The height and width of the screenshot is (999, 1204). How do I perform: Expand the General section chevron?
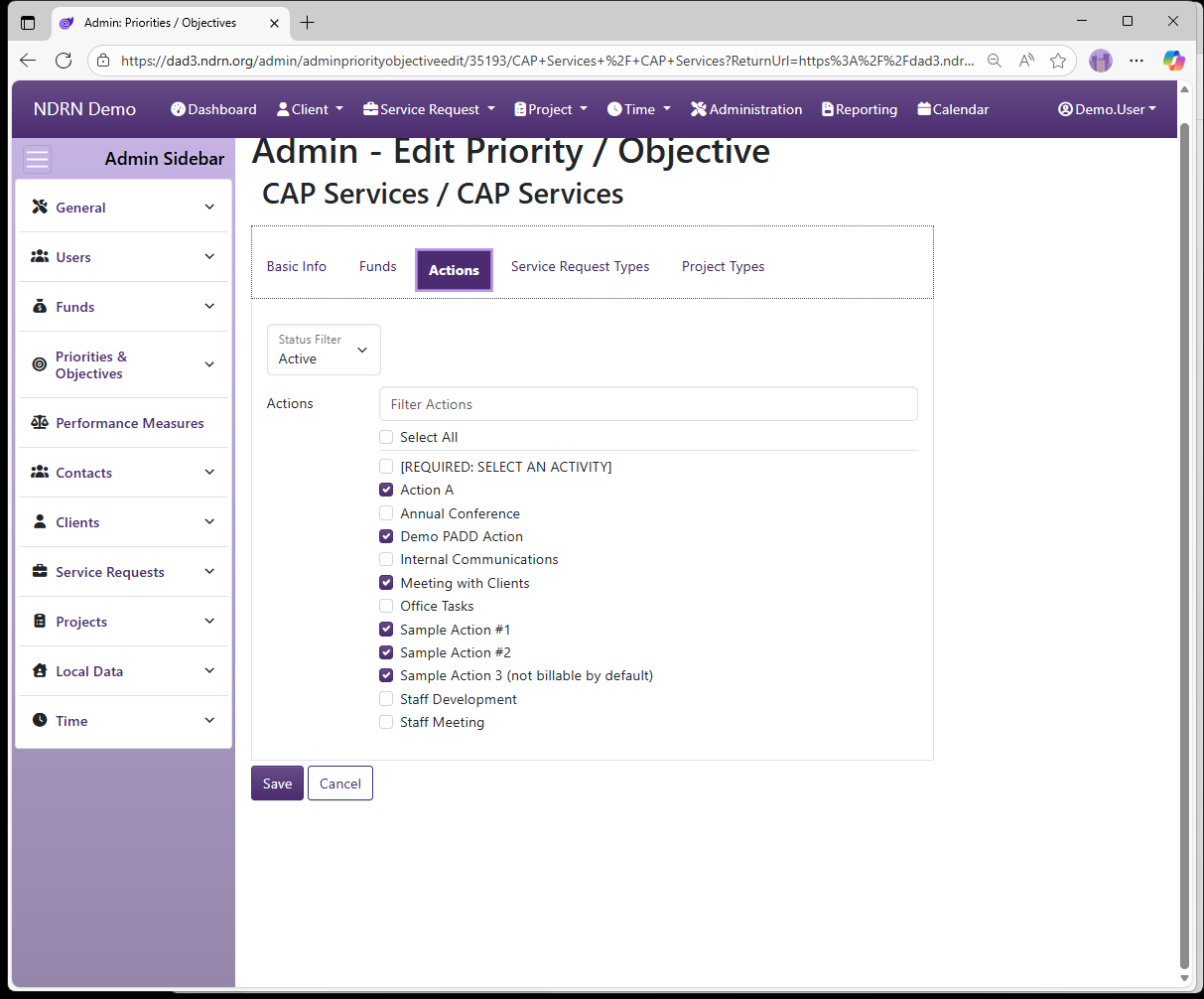coord(209,207)
